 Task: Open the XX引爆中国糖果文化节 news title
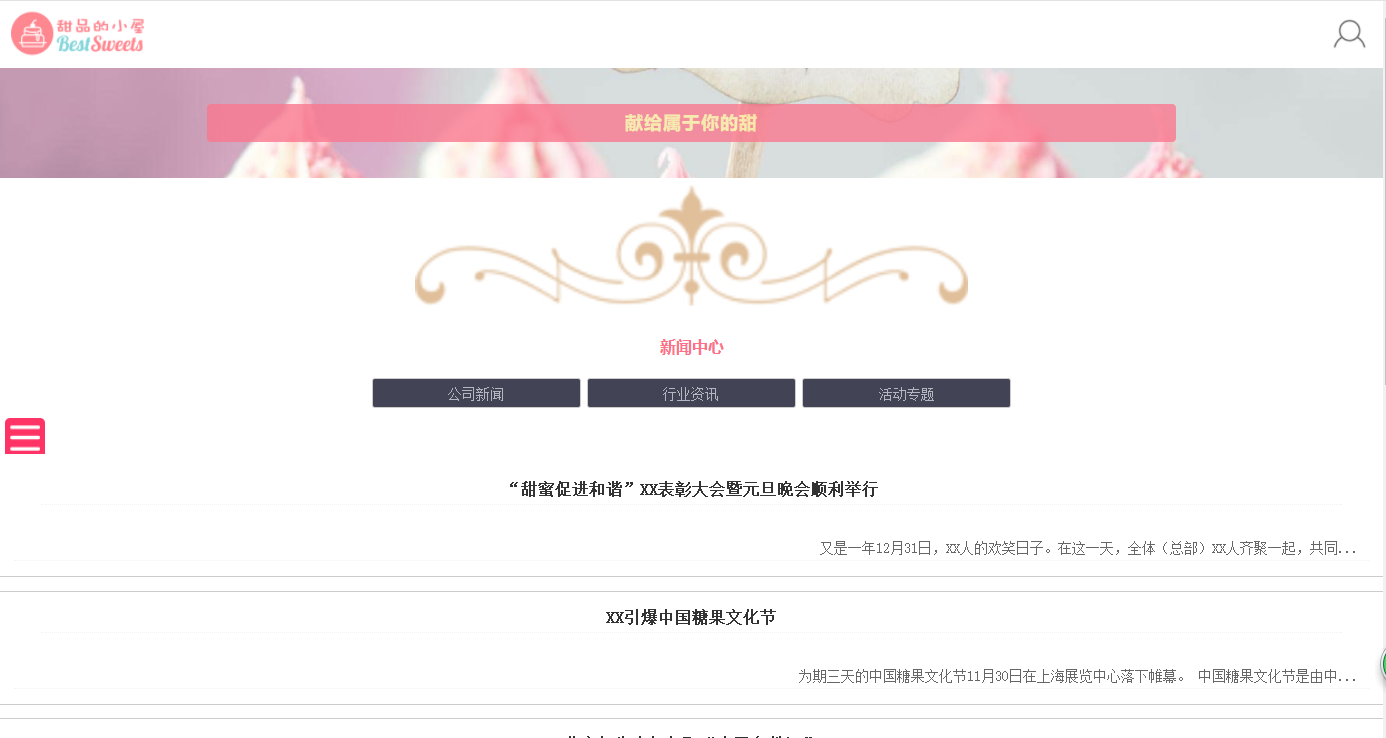coord(691,617)
